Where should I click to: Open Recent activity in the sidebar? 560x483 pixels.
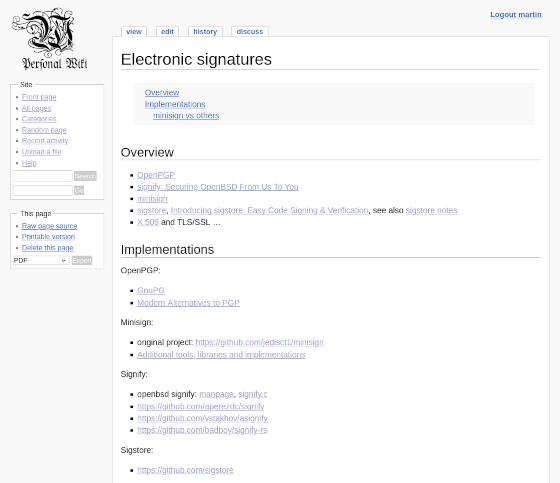tap(45, 141)
